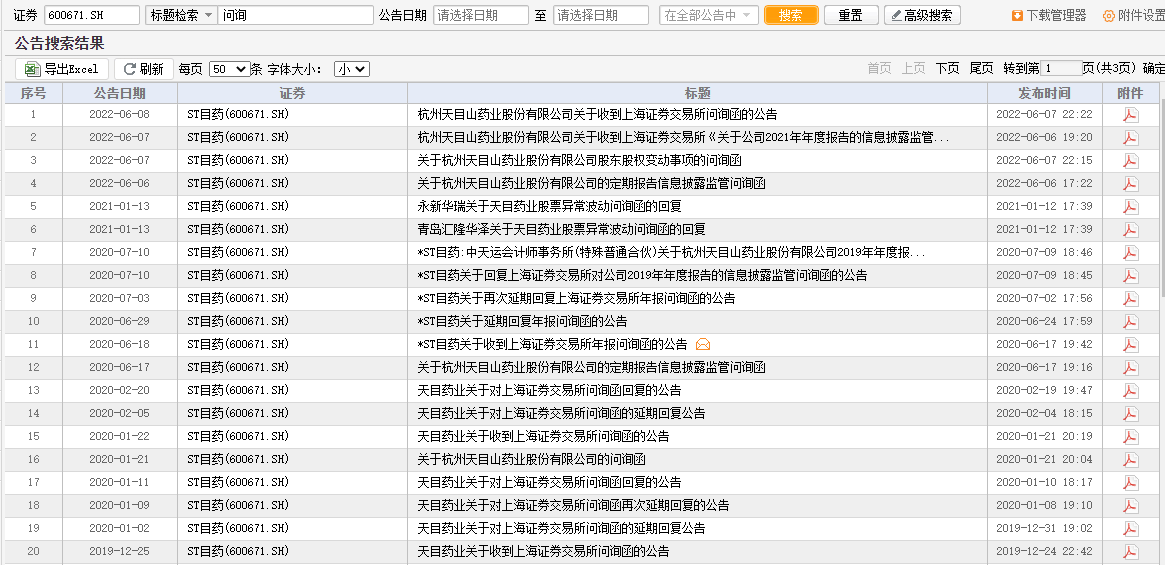Image resolution: width=1165 pixels, height=565 pixels.
Task: Click the start date field for 公告日期
Action: coord(481,15)
